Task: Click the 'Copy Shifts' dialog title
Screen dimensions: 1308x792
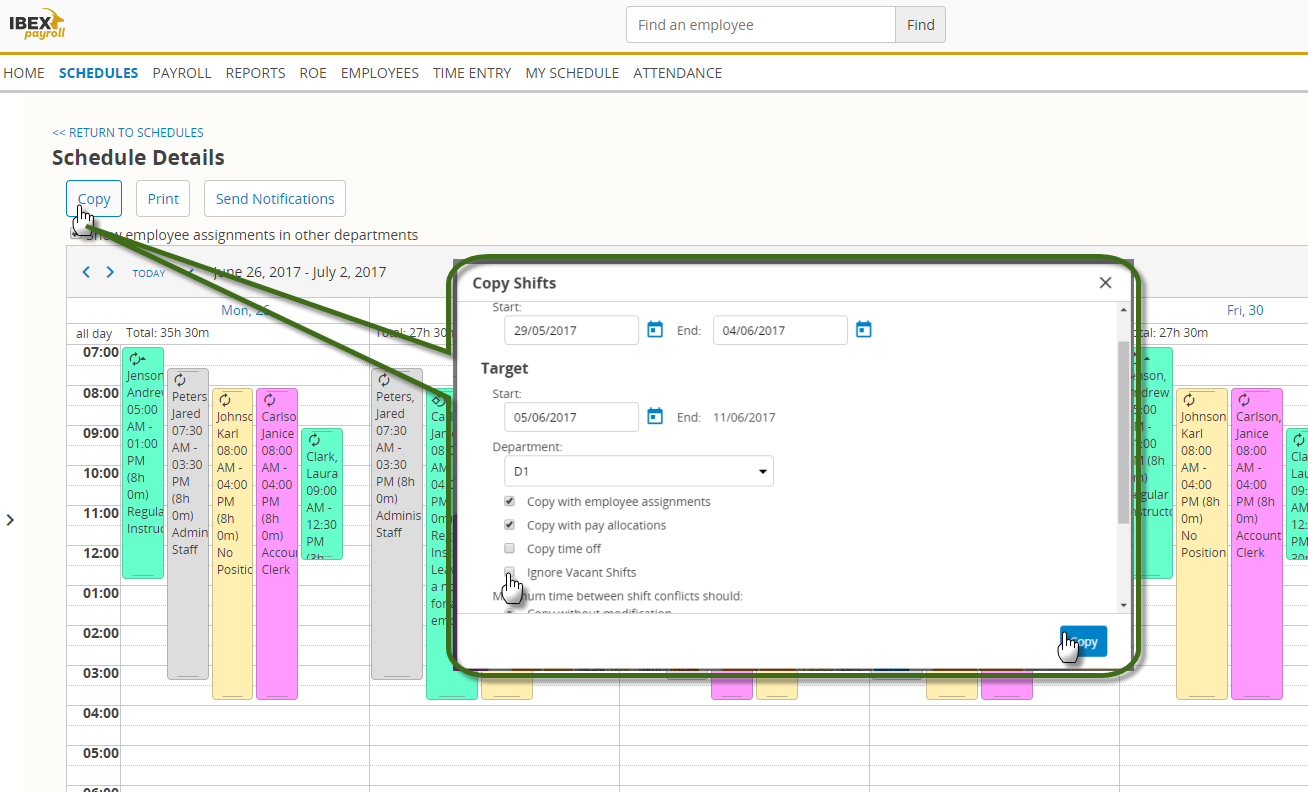Action: pyautogui.click(x=514, y=283)
